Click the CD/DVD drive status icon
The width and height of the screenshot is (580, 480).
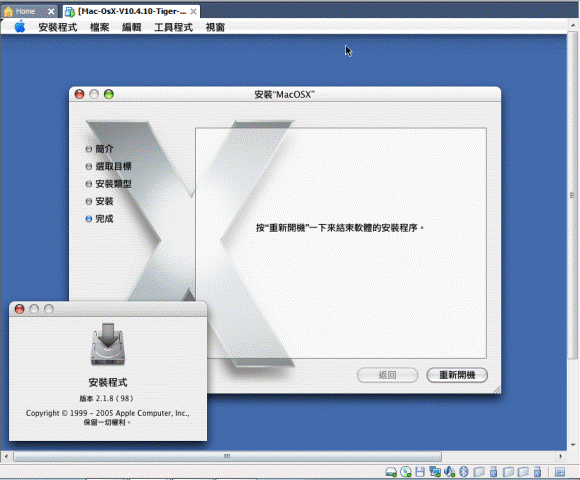pyautogui.click(x=406, y=471)
